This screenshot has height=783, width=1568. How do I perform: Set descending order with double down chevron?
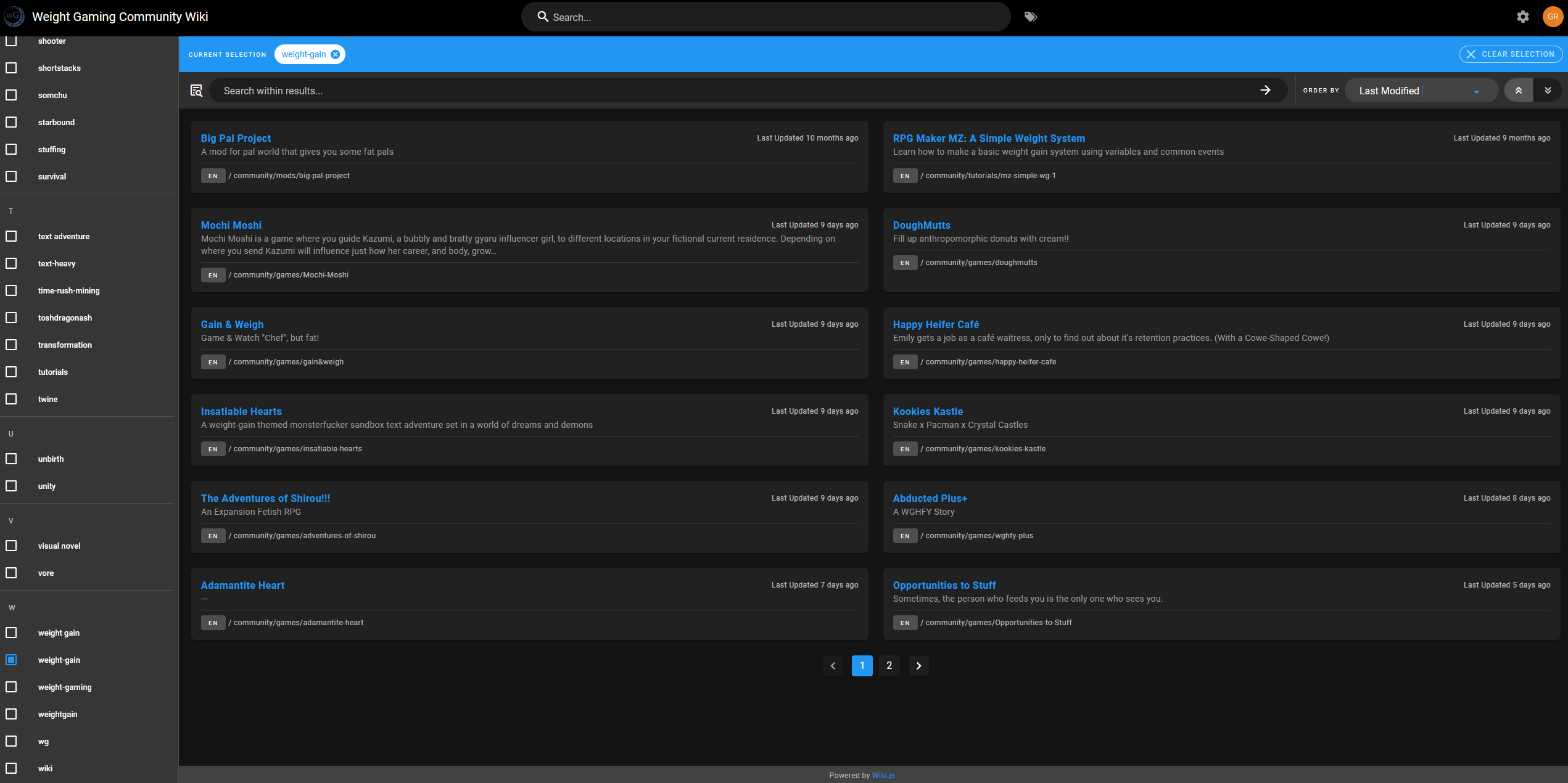click(x=1547, y=91)
